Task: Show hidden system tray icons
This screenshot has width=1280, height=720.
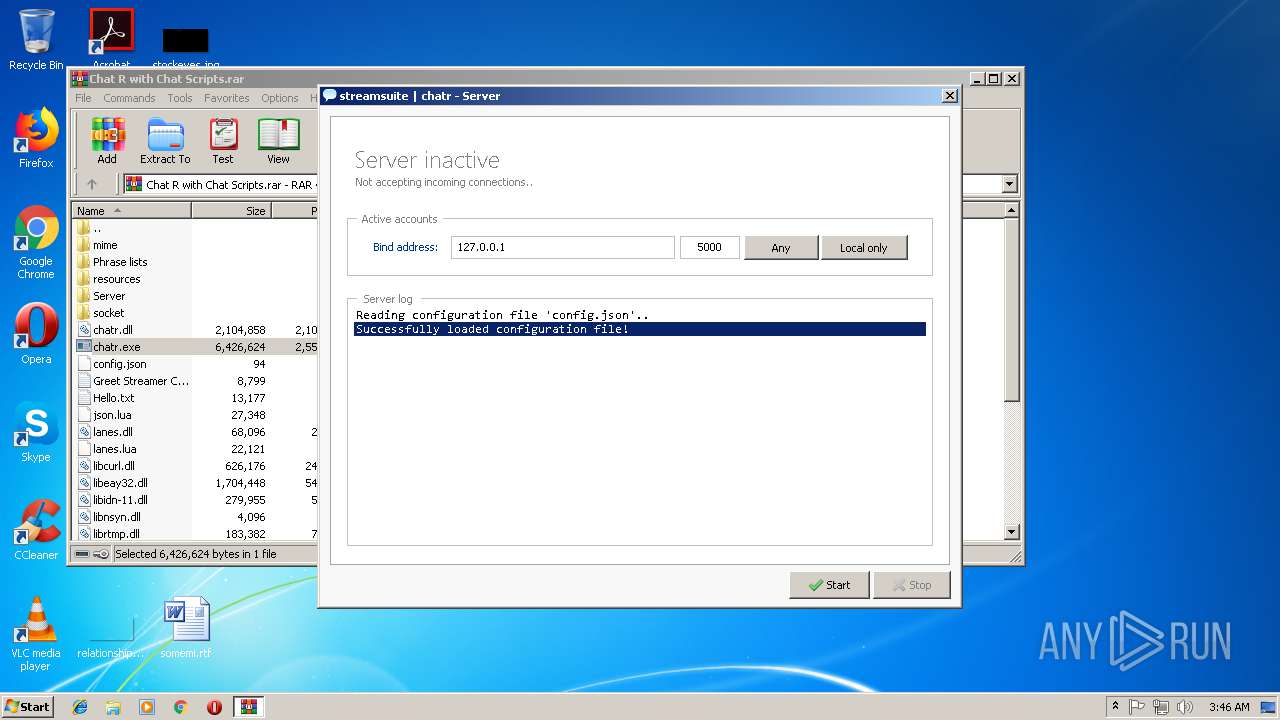Action: (x=1115, y=707)
